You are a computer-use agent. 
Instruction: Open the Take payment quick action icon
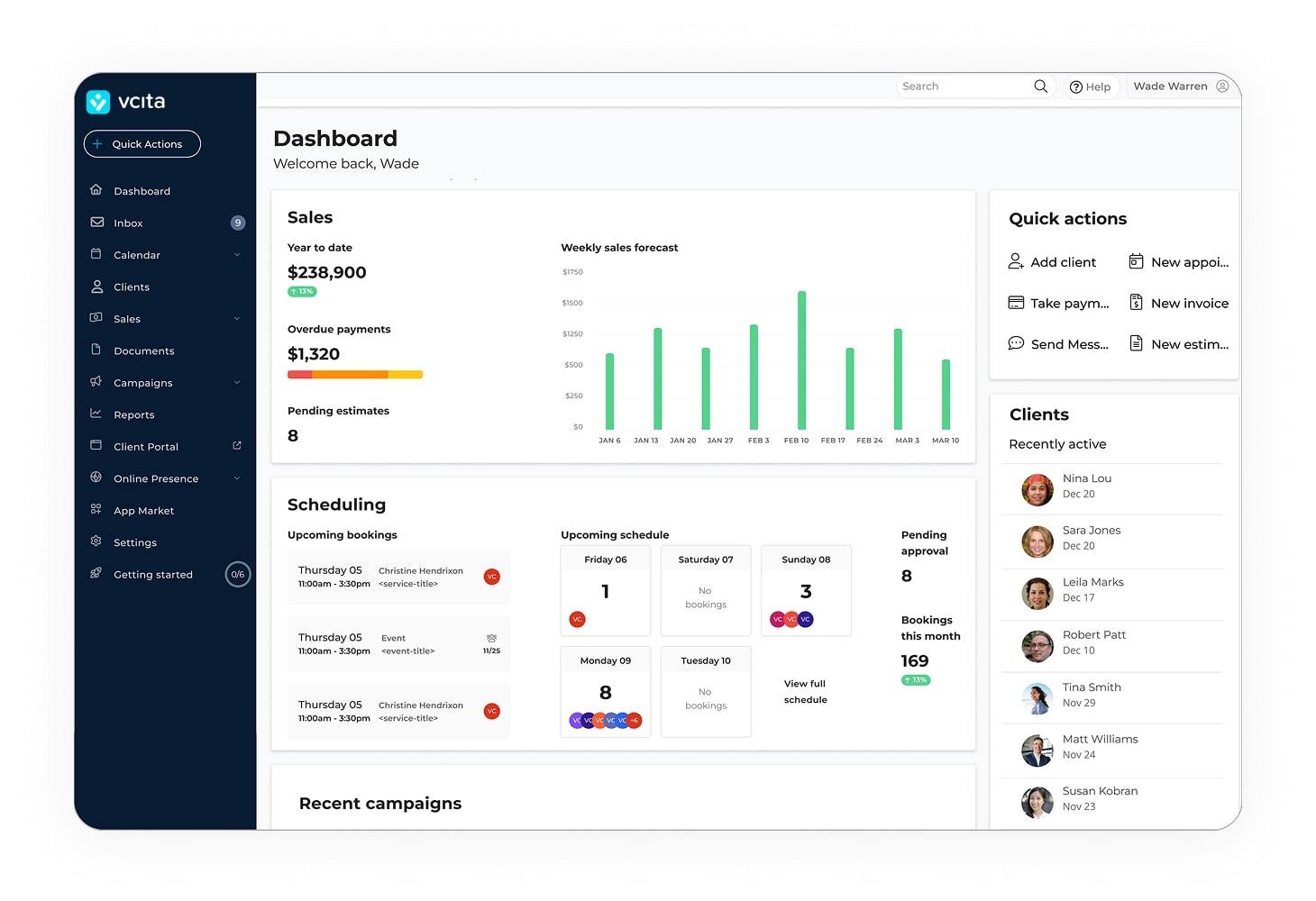(1016, 303)
